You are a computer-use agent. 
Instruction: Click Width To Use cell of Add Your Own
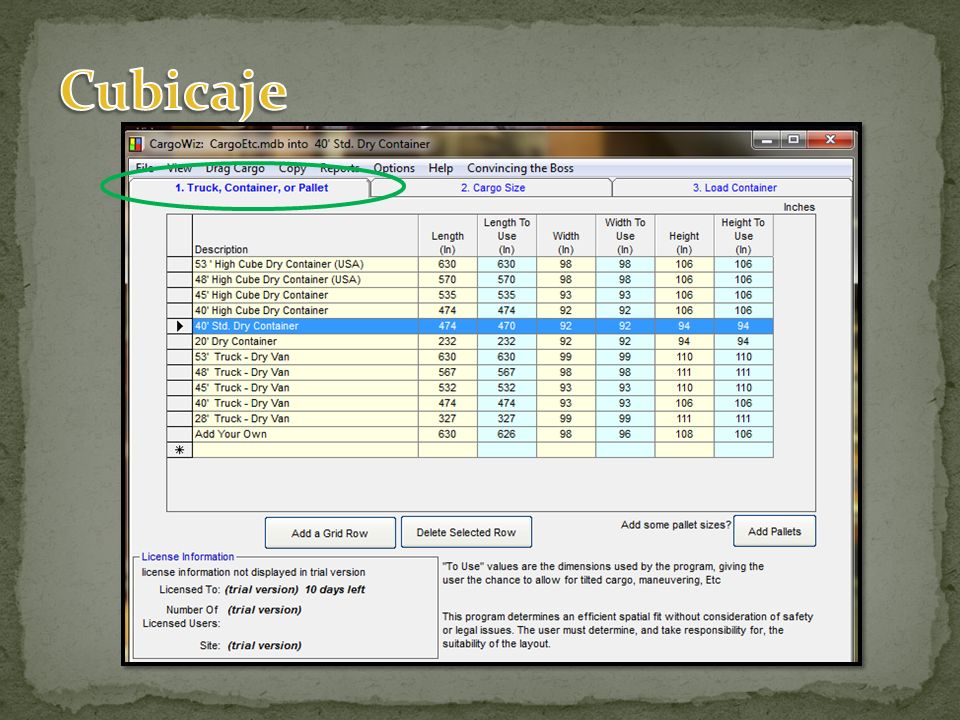pos(625,434)
